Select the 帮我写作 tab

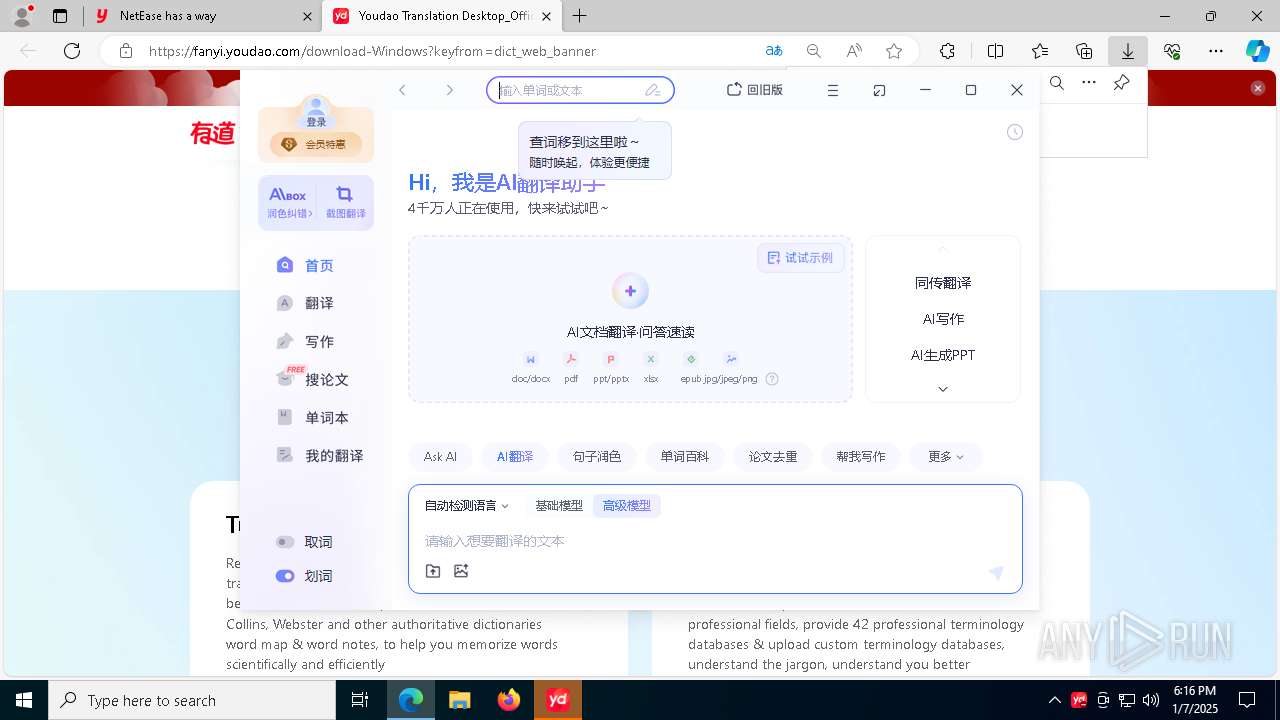tap(861, 457)
